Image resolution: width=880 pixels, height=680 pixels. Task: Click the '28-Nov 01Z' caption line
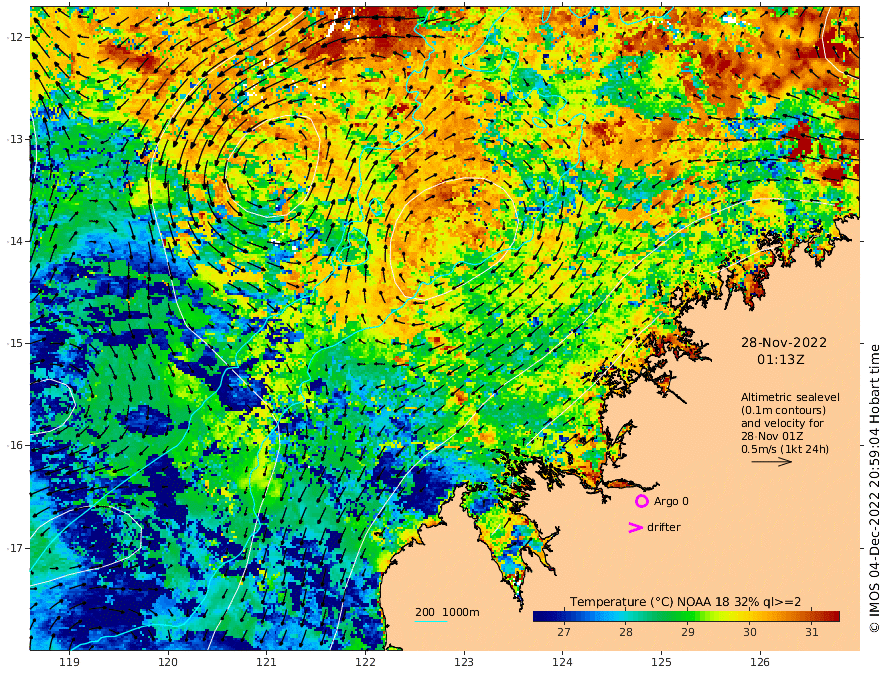pyautogui.click(x=772, y=436)
